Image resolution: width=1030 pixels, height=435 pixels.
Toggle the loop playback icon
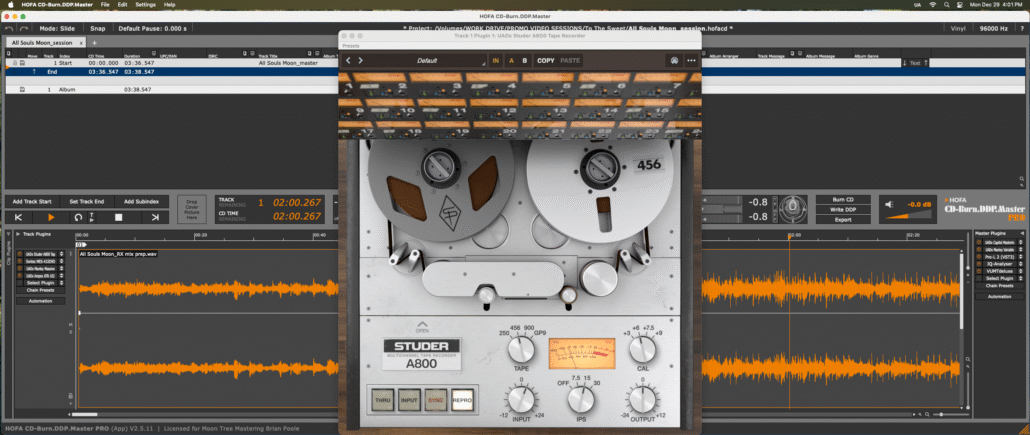pos(78,217)
